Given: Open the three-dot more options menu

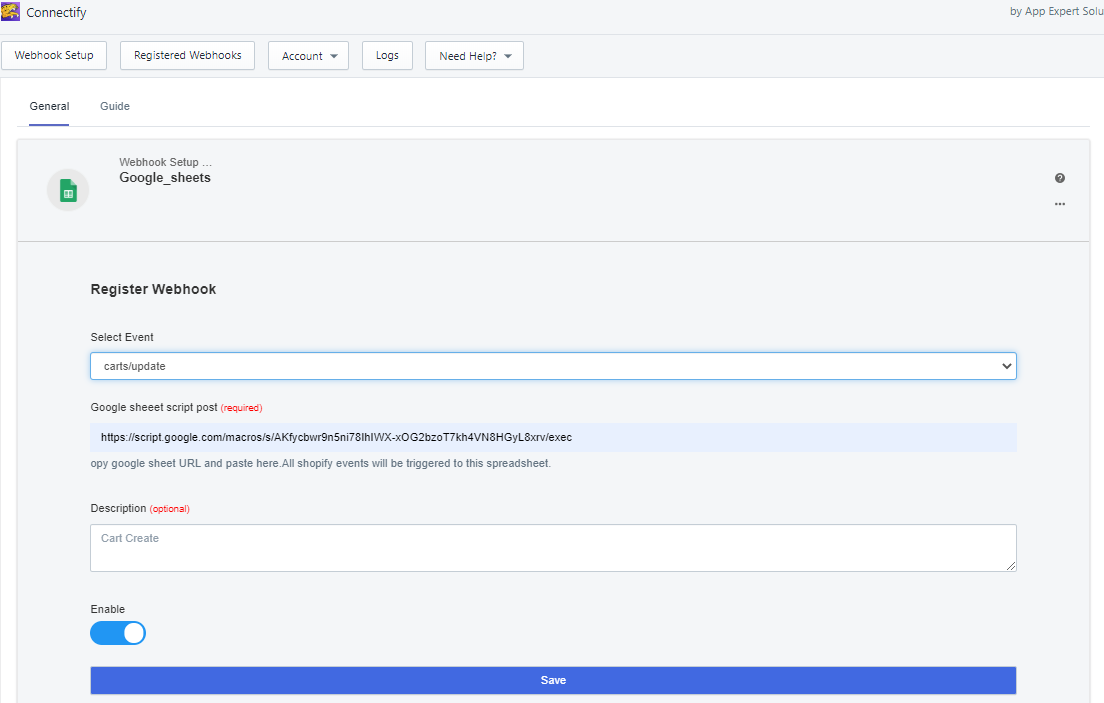Looking at the screenshot, I should (1060, 204).
